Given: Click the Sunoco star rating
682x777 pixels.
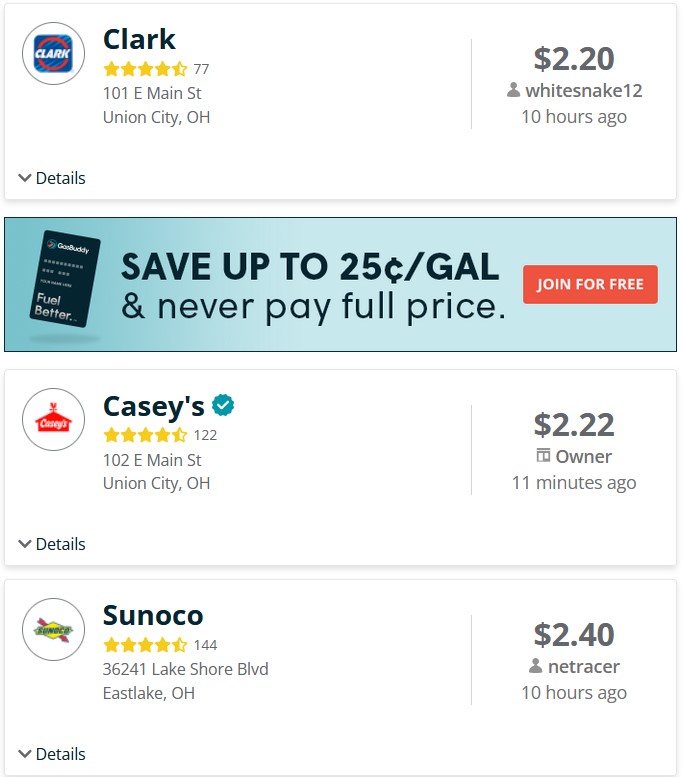Looking at the screenshot, I should [x=145, y=645].
